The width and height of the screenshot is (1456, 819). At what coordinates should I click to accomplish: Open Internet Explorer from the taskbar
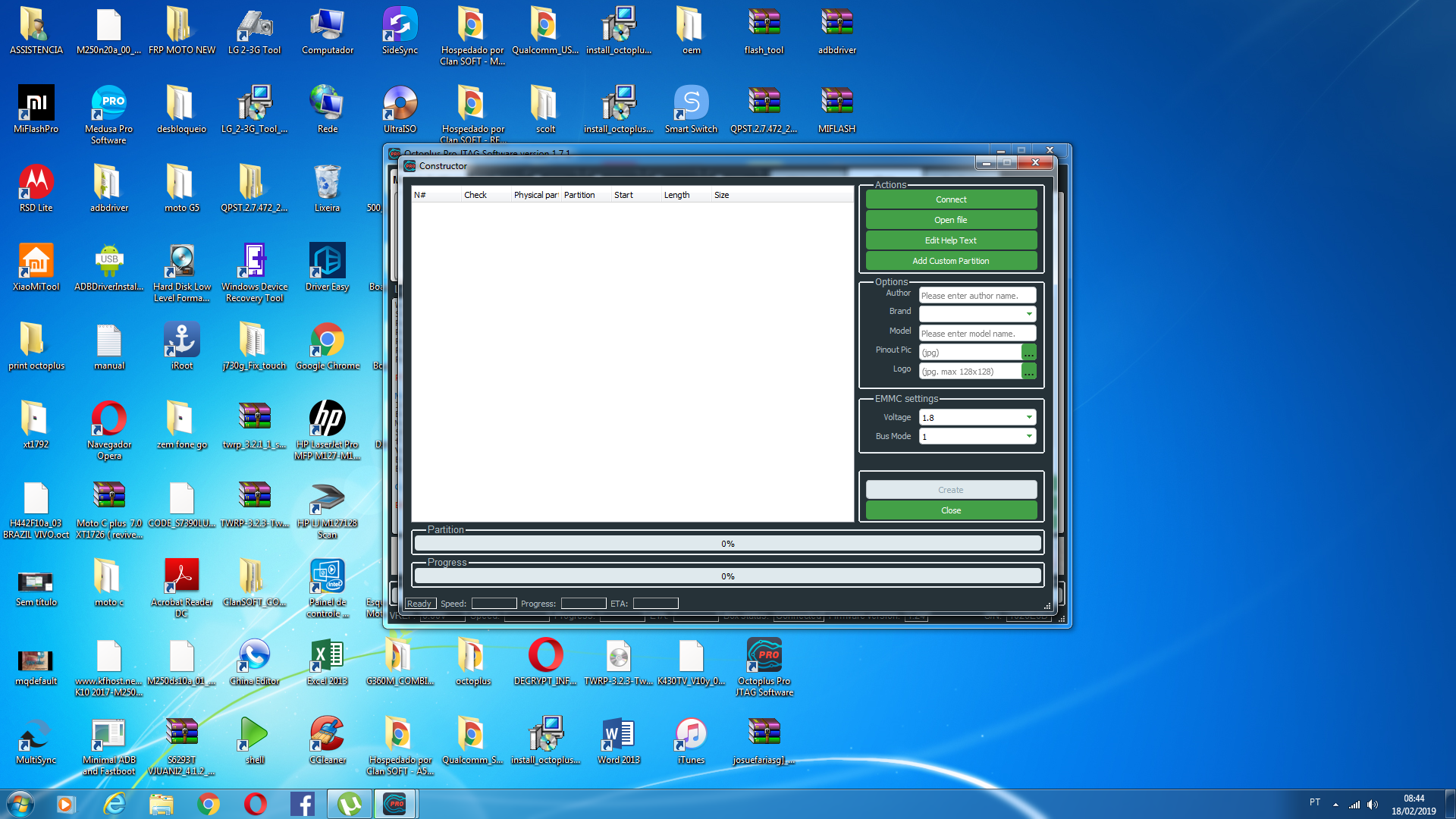(115, 804)
